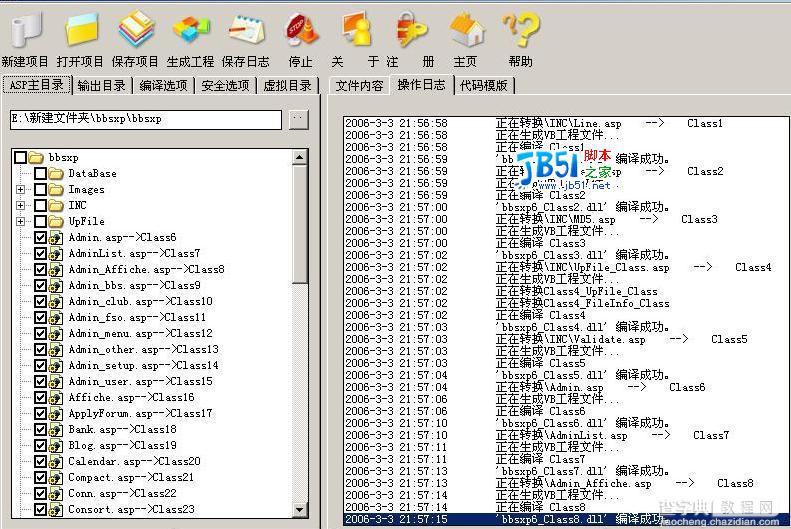791x529 pixels.
Task: Open a project with 打开项目 icon
Action: pos(81,29)
